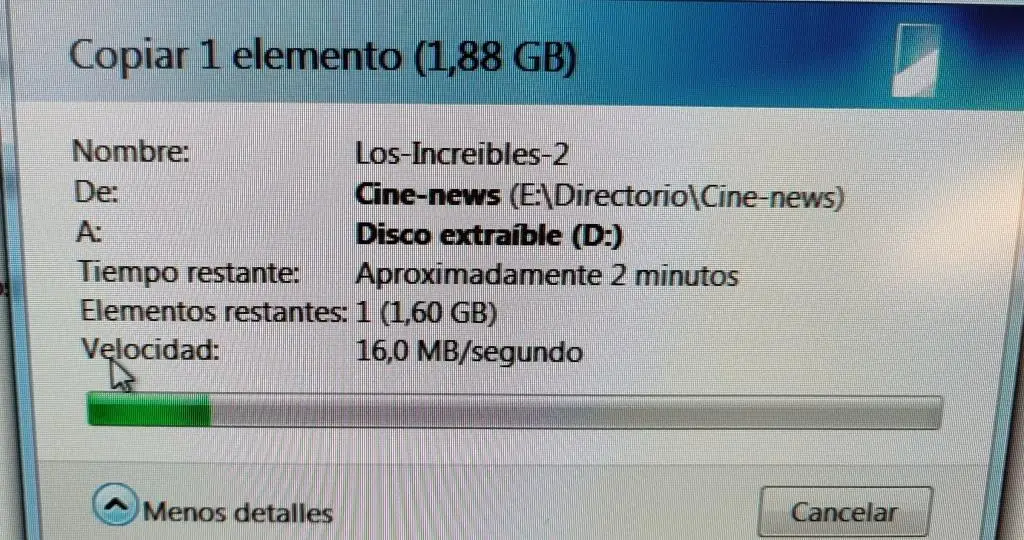Click the 1 (1,60 GB) remaining items value

pyautogui.click(x=426, y=313)
